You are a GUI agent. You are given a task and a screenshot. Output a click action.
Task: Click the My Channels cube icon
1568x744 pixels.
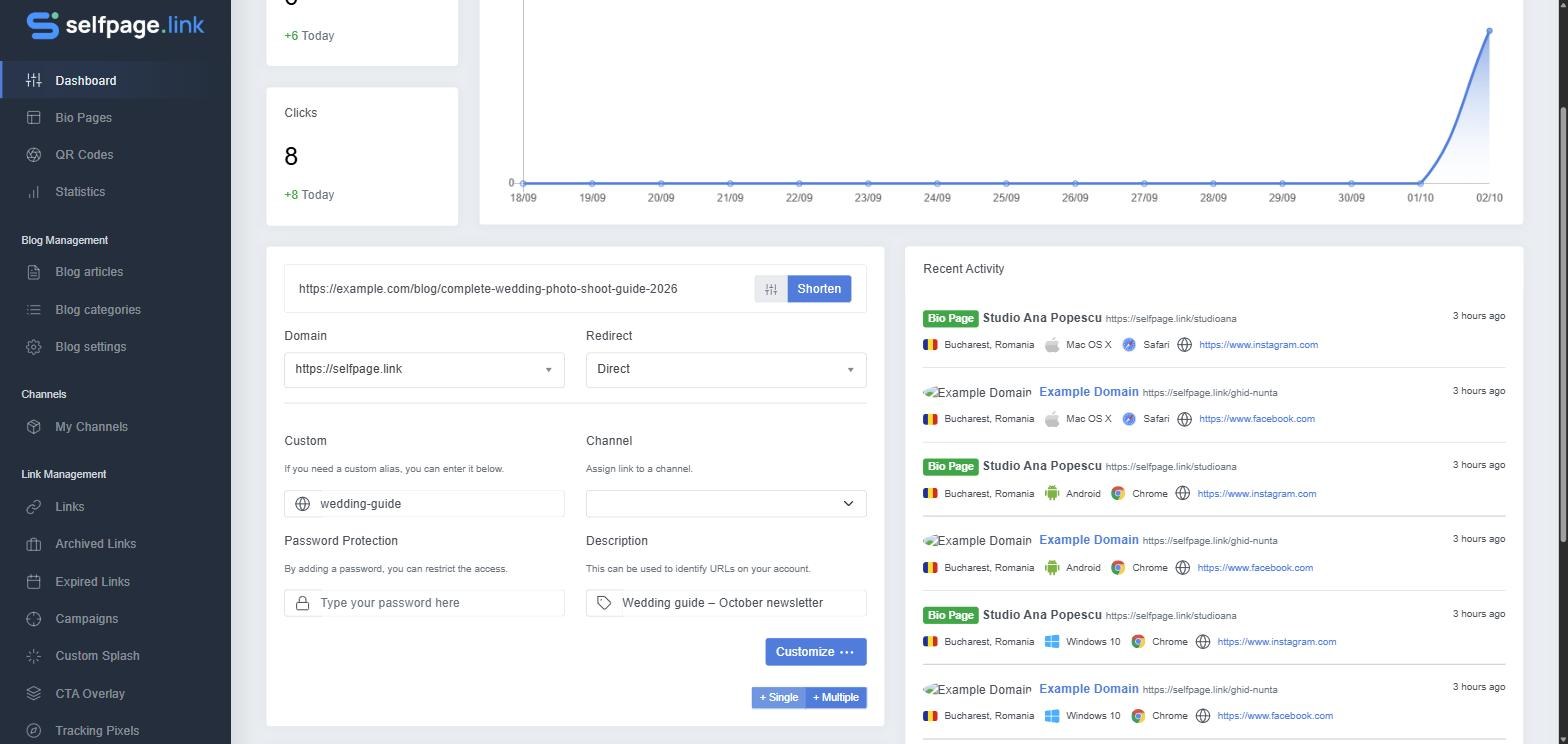click(34, 427)
